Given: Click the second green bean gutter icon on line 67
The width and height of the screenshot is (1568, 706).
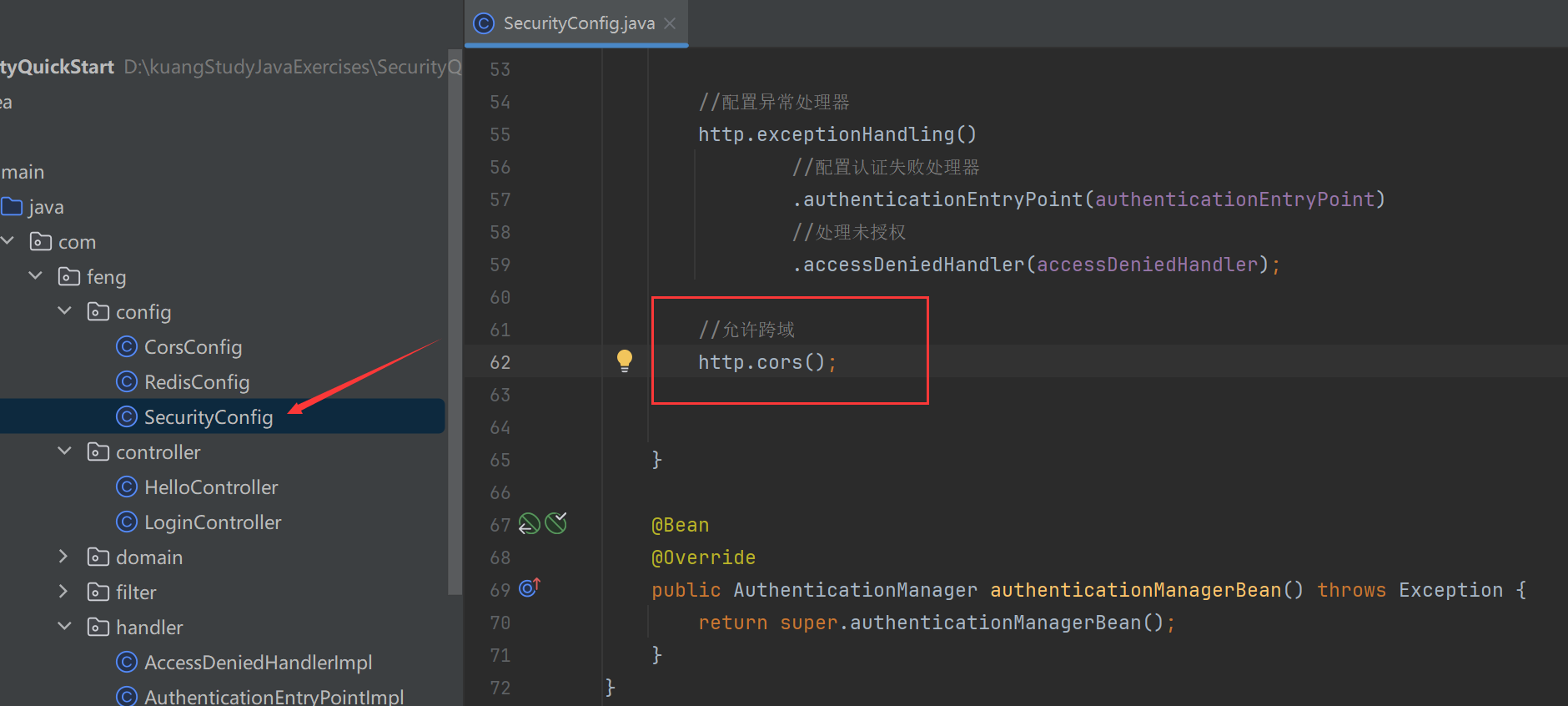Looking at the screenshot, I should 555,523.
